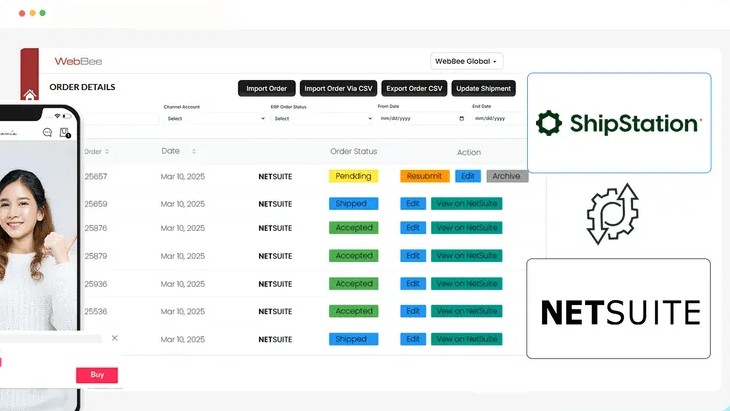Click the shopping cart icon on phone
The image size is (730, 411).
65,133
